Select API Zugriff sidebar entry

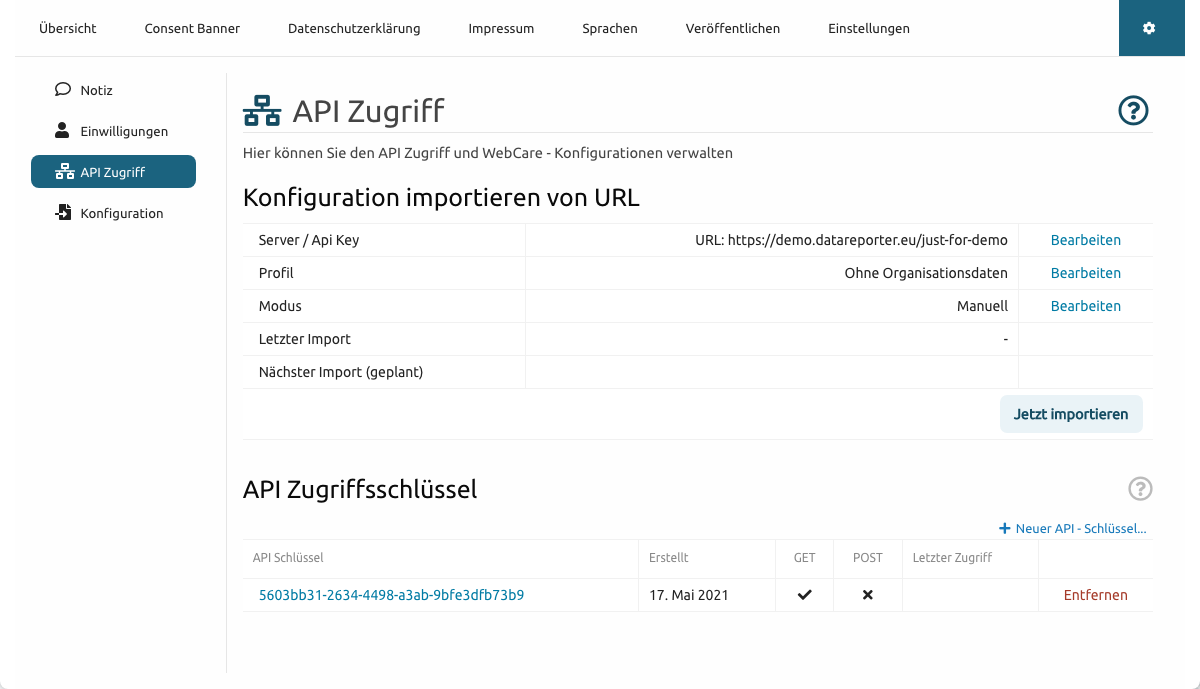113,172
